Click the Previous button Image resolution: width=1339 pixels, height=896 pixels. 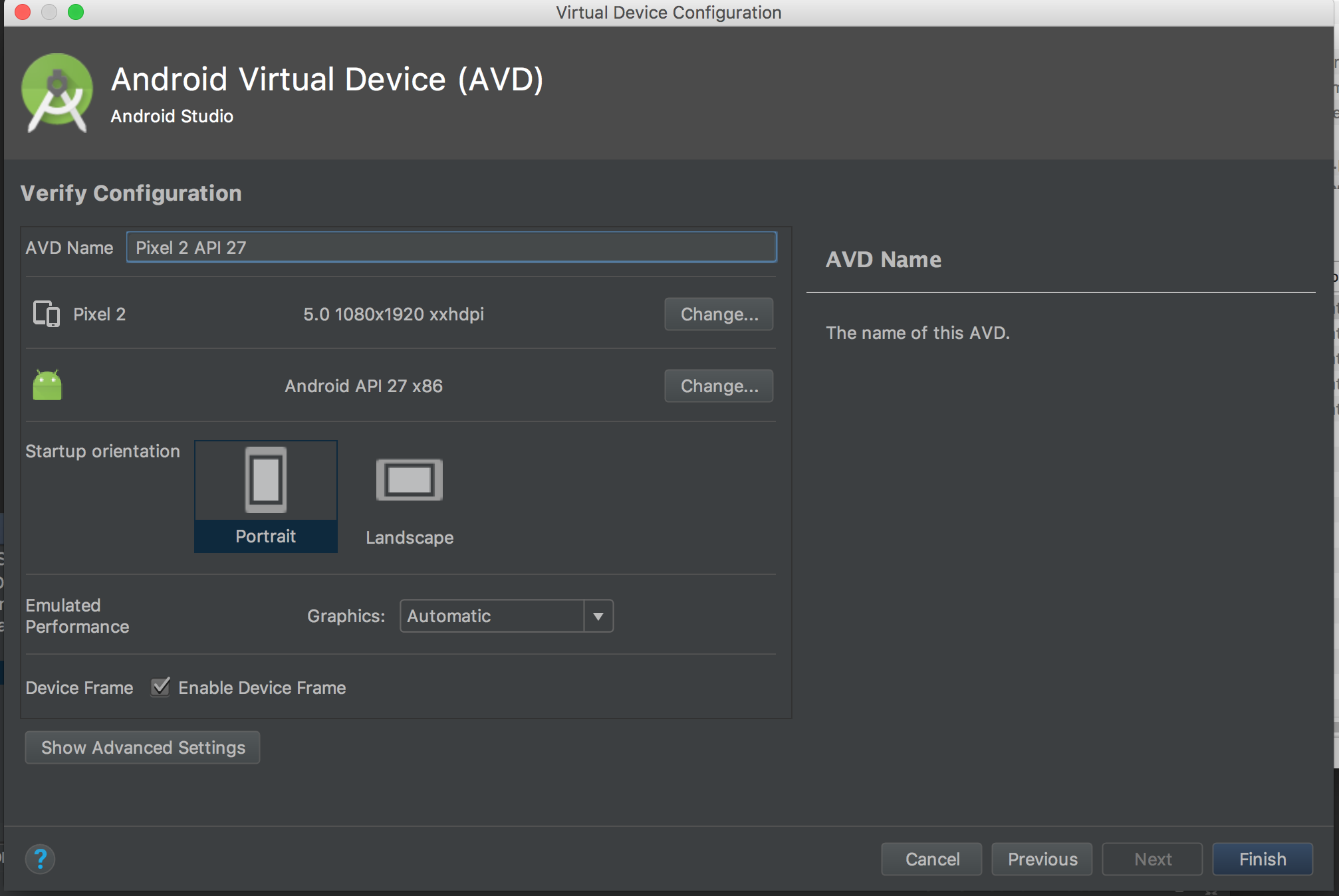(x=1041, y=859)
